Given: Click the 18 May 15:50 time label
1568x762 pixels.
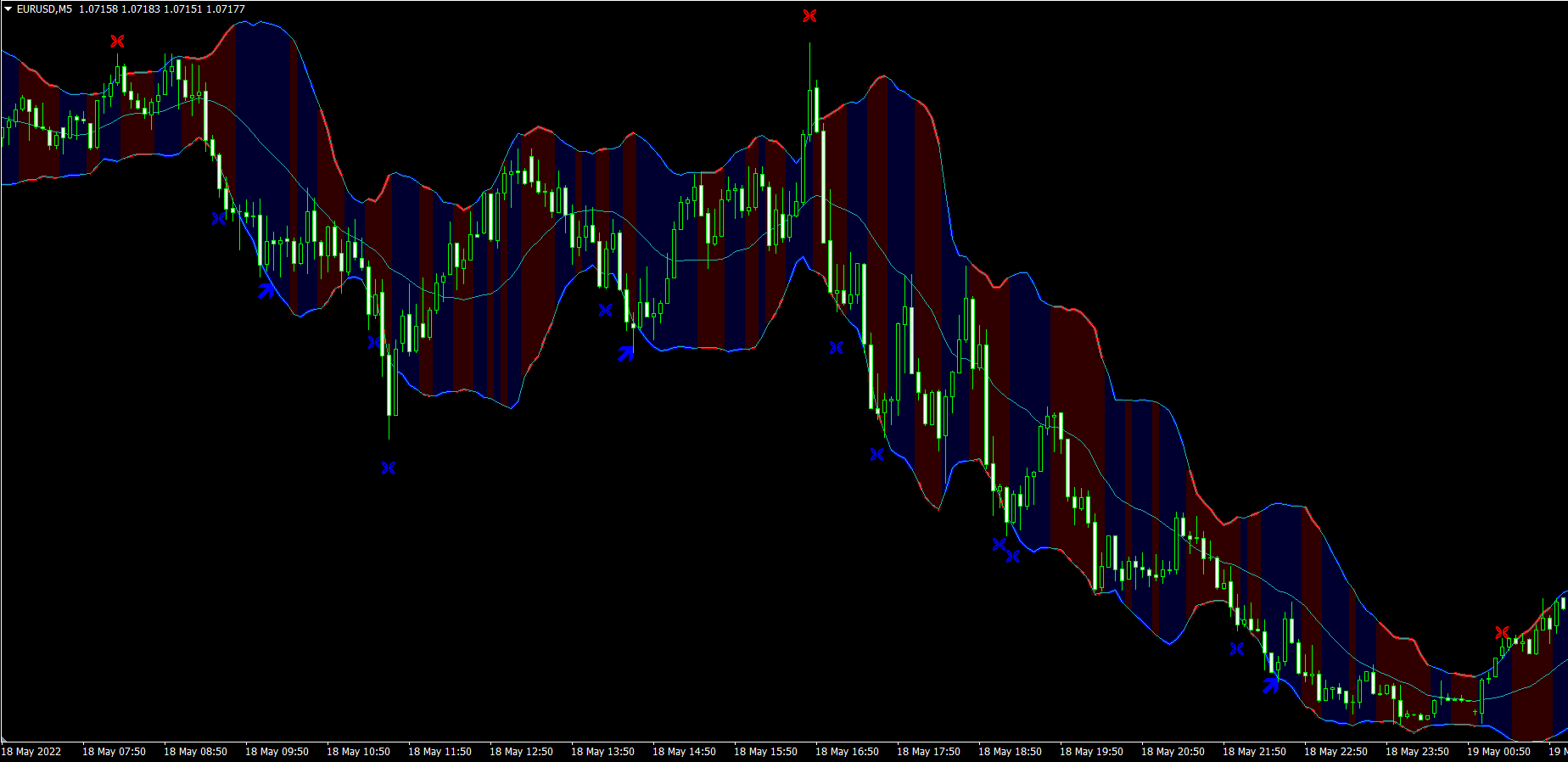Looking at the screenshot, I should 765,752.
